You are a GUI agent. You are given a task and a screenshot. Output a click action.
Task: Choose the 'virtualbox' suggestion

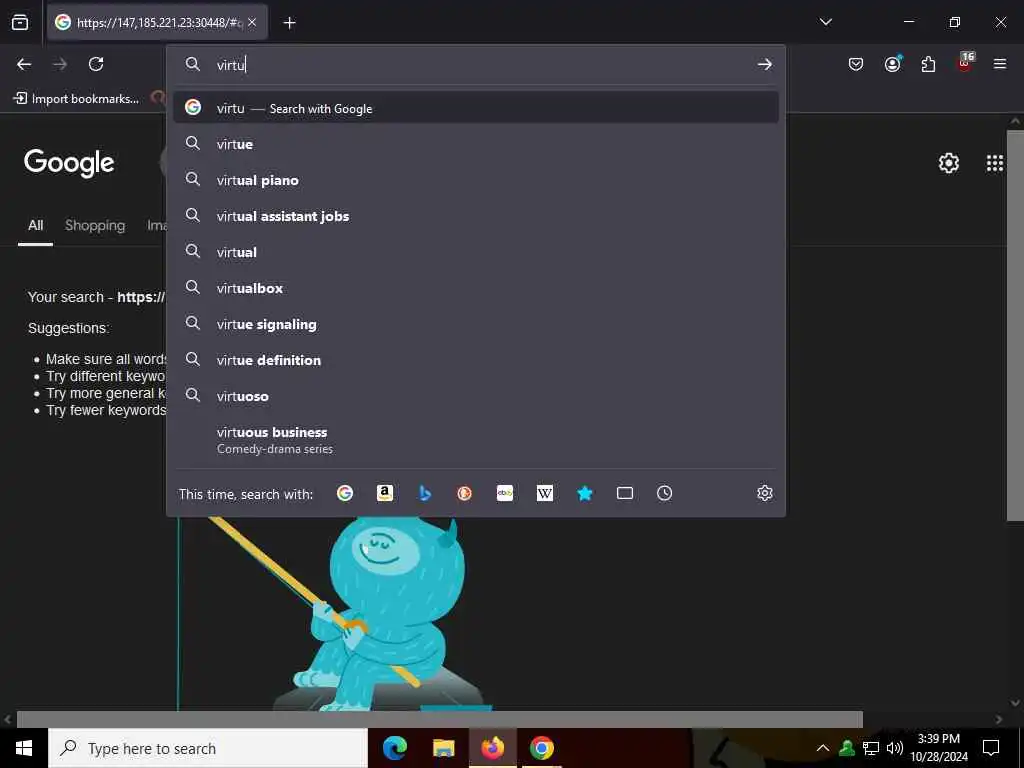pyautogui.click(x=476, y=288)
